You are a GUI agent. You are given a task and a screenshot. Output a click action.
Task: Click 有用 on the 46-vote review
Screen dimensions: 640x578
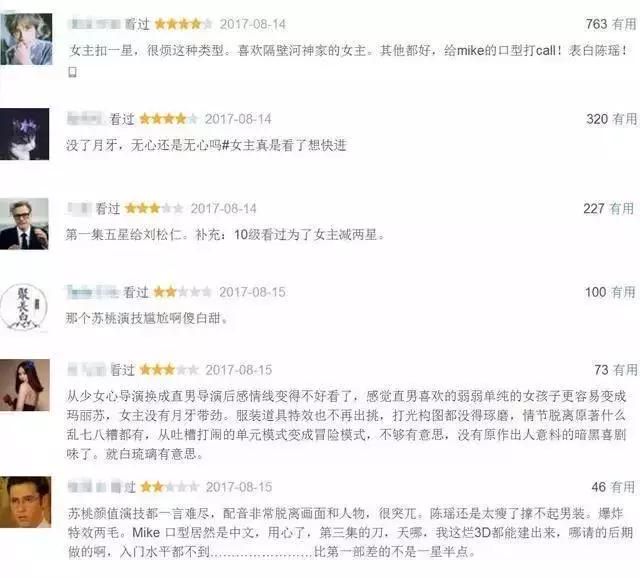coord(623,487)
